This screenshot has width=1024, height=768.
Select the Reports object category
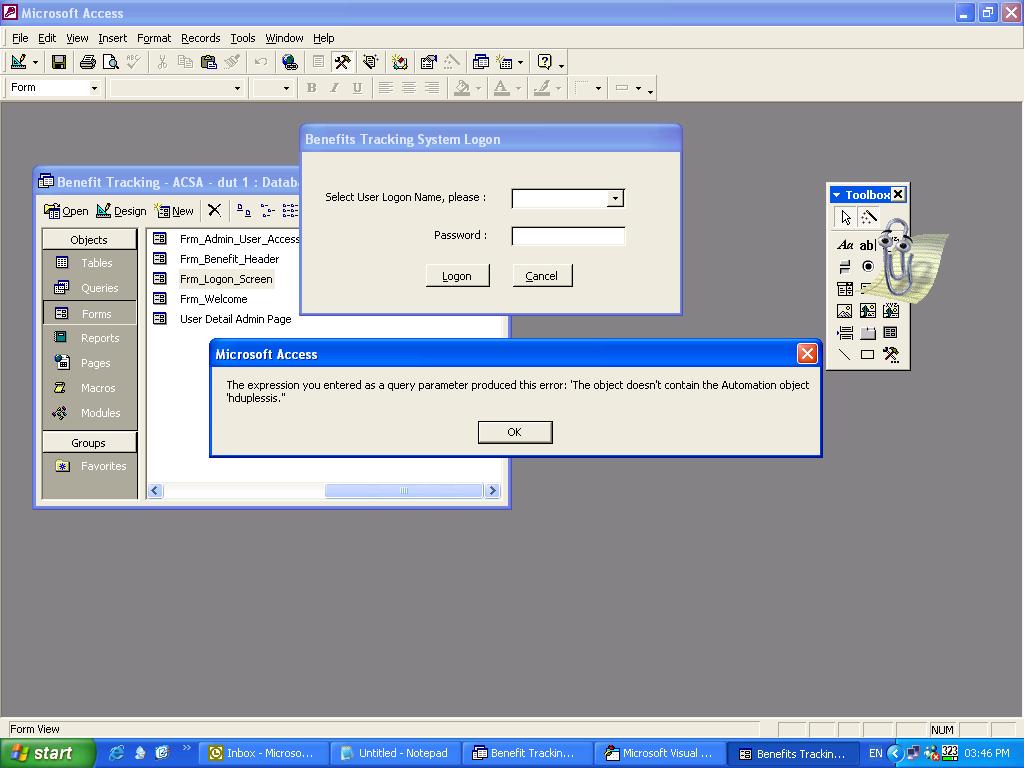click(x=89, y=338)
